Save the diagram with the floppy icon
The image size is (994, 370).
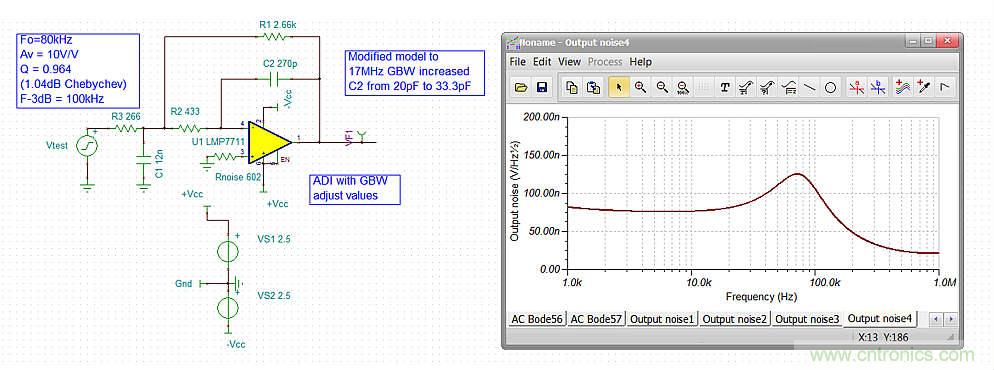coord(542,87)
